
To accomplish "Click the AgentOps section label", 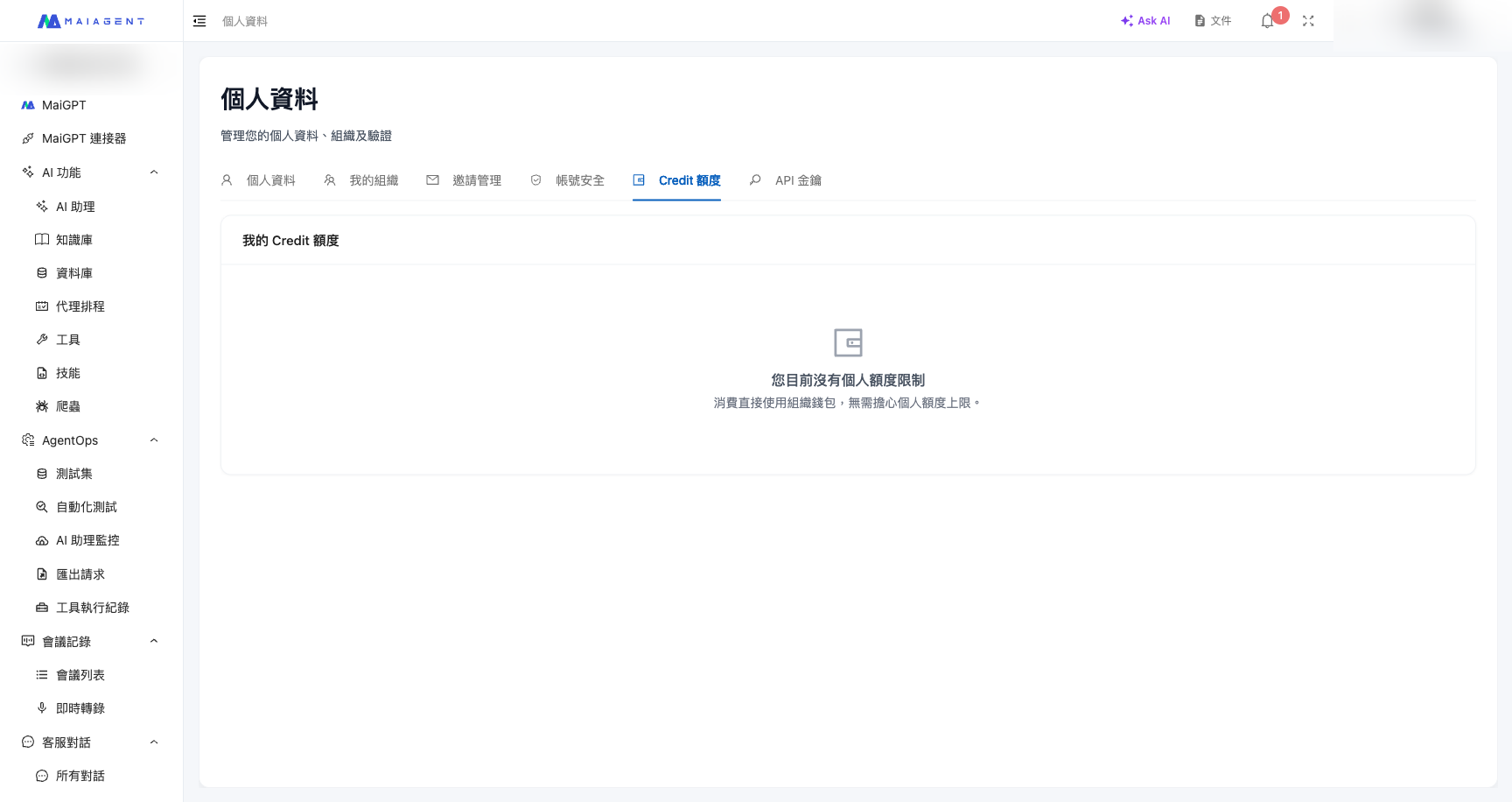I will click(x=70, y=440).
